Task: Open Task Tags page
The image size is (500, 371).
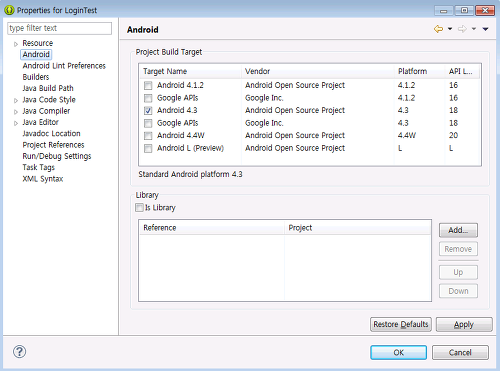Action: [x=38, y=168]
